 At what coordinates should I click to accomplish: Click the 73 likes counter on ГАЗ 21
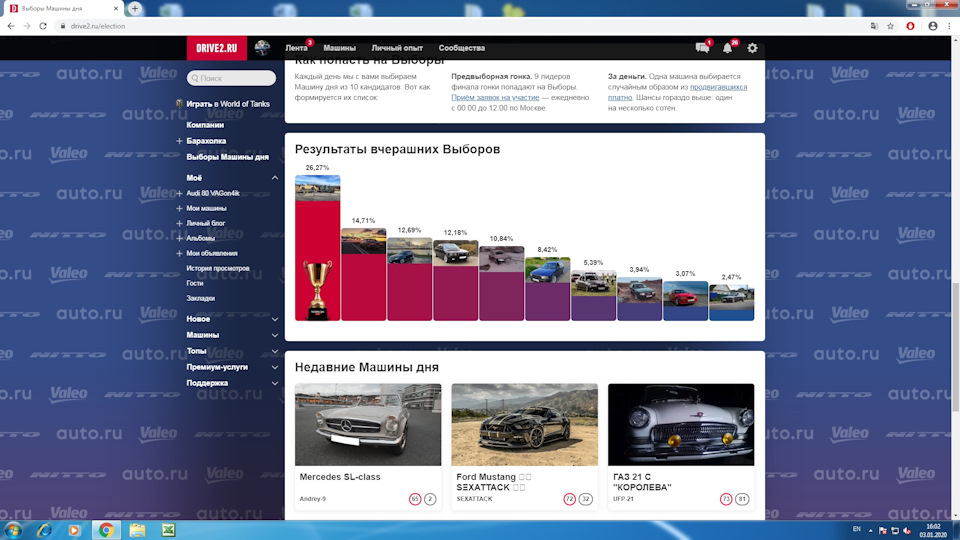[726, 499]
